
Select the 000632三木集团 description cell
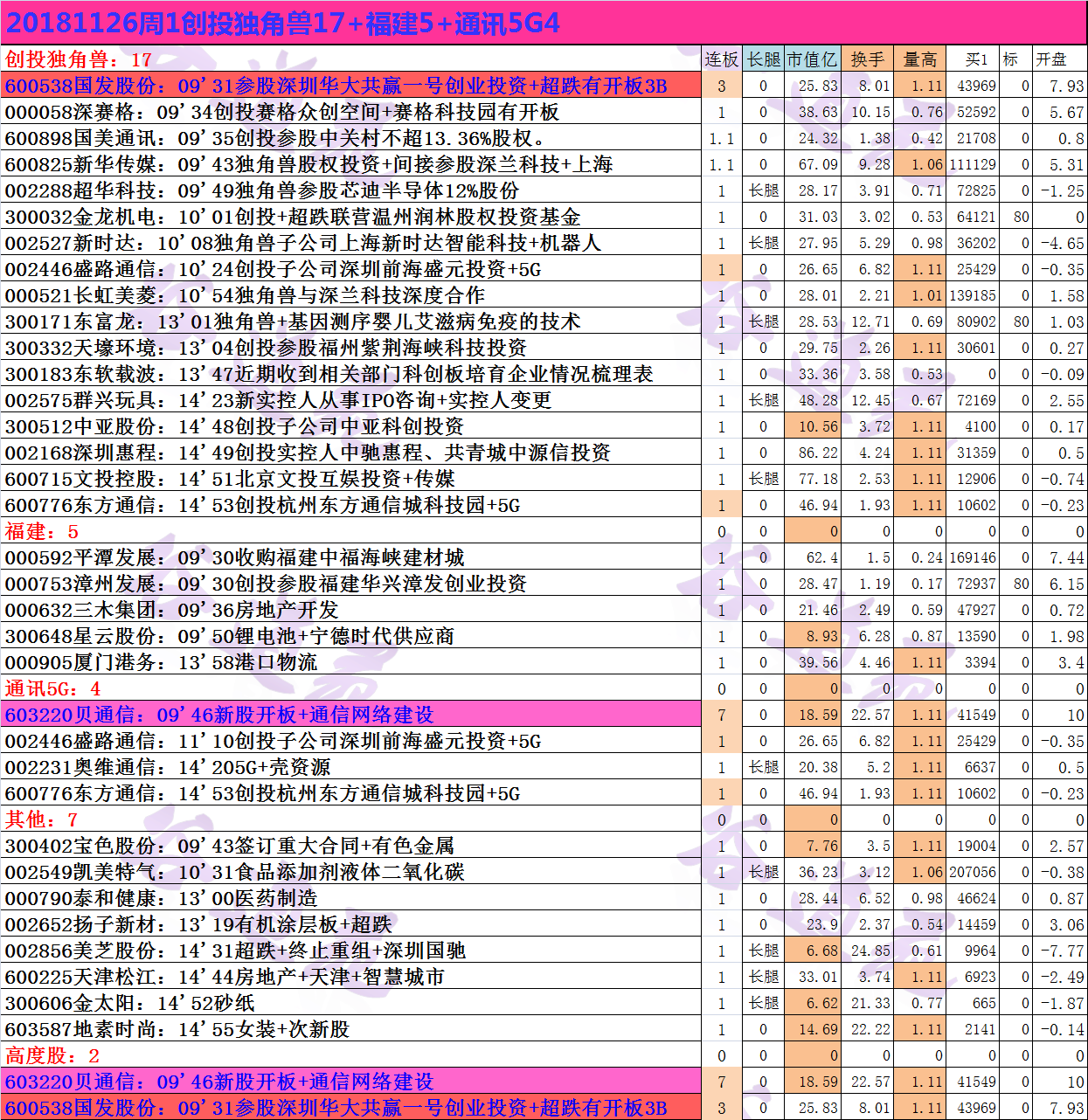351,610
